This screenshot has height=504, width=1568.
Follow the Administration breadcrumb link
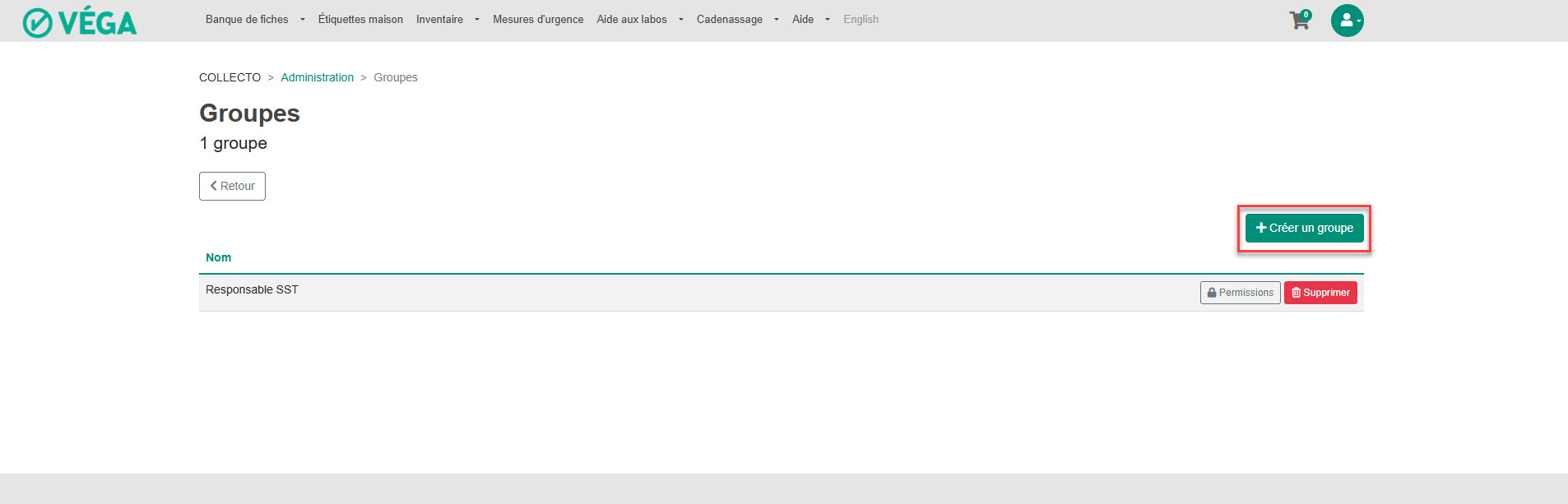[x=317, y=77]
